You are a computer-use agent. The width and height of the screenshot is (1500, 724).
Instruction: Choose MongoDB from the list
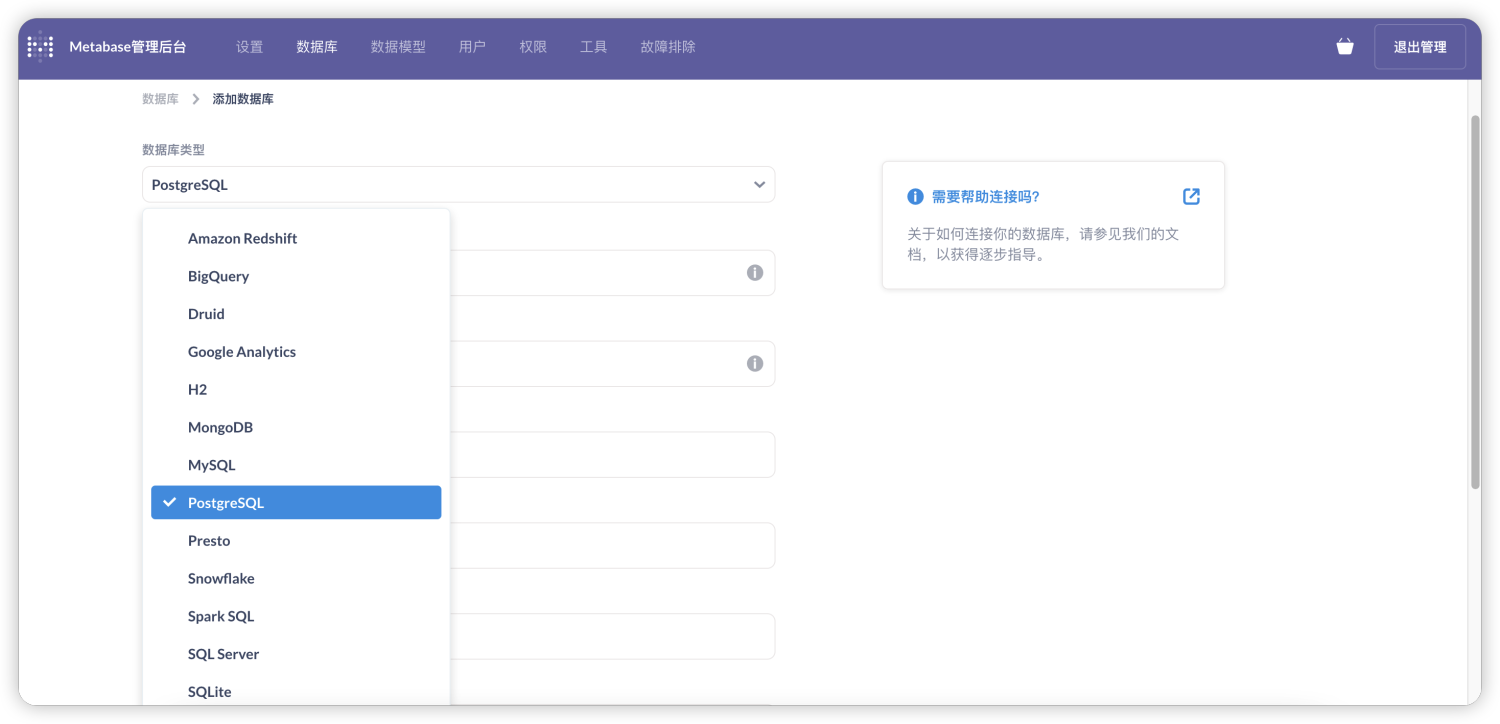[x=296, y=427]
